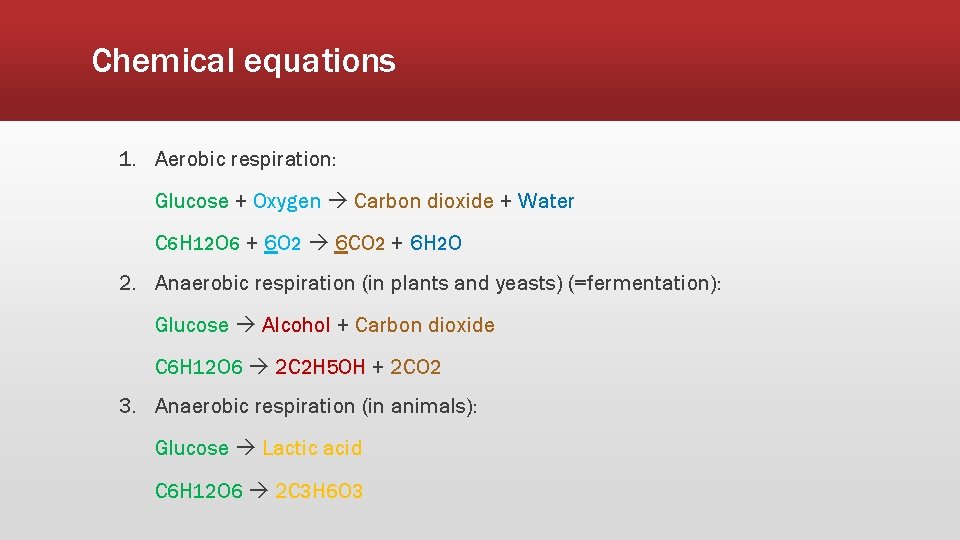Select the Anaerobic respiration in plants heading
Image resolution: width=960 pixels, height=540 pixels.
pos(438,283)
